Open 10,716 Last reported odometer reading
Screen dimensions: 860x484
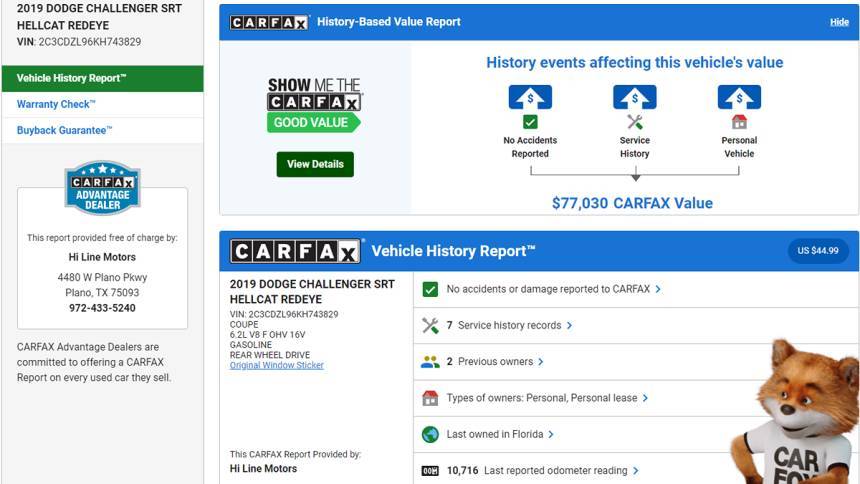[x=537, y=470]
